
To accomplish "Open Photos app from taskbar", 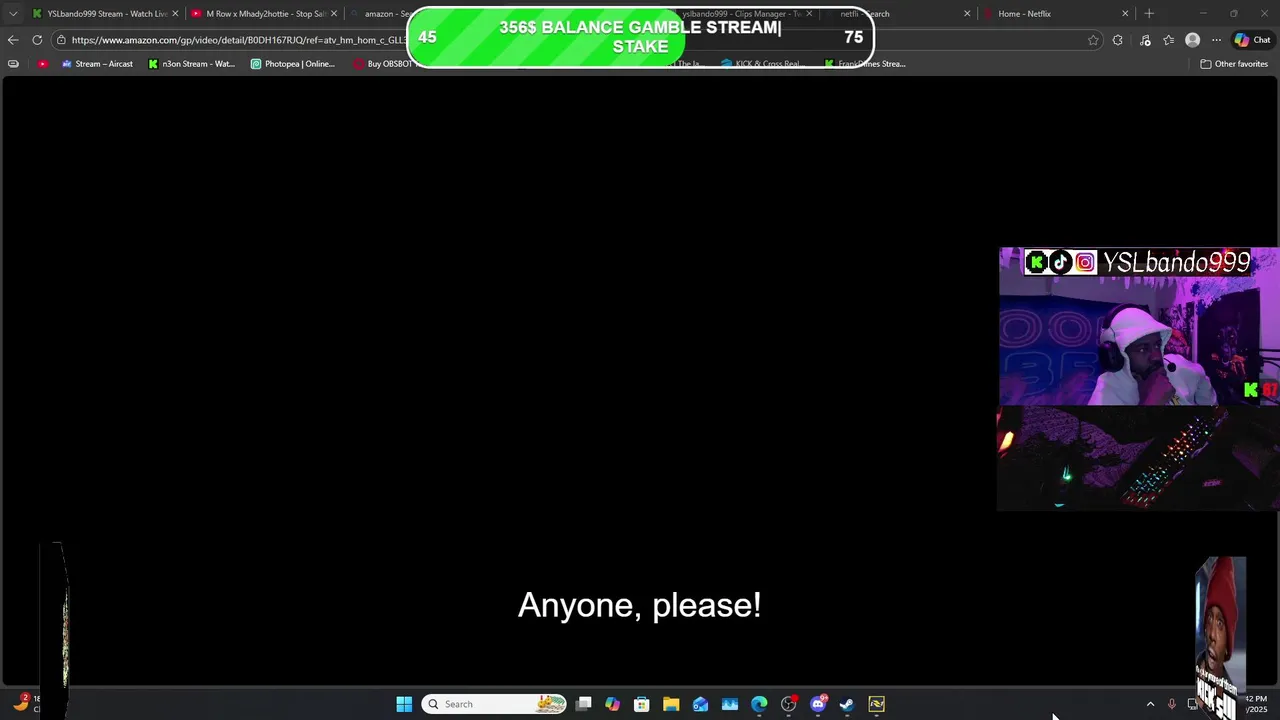I will tap(730, 704).
